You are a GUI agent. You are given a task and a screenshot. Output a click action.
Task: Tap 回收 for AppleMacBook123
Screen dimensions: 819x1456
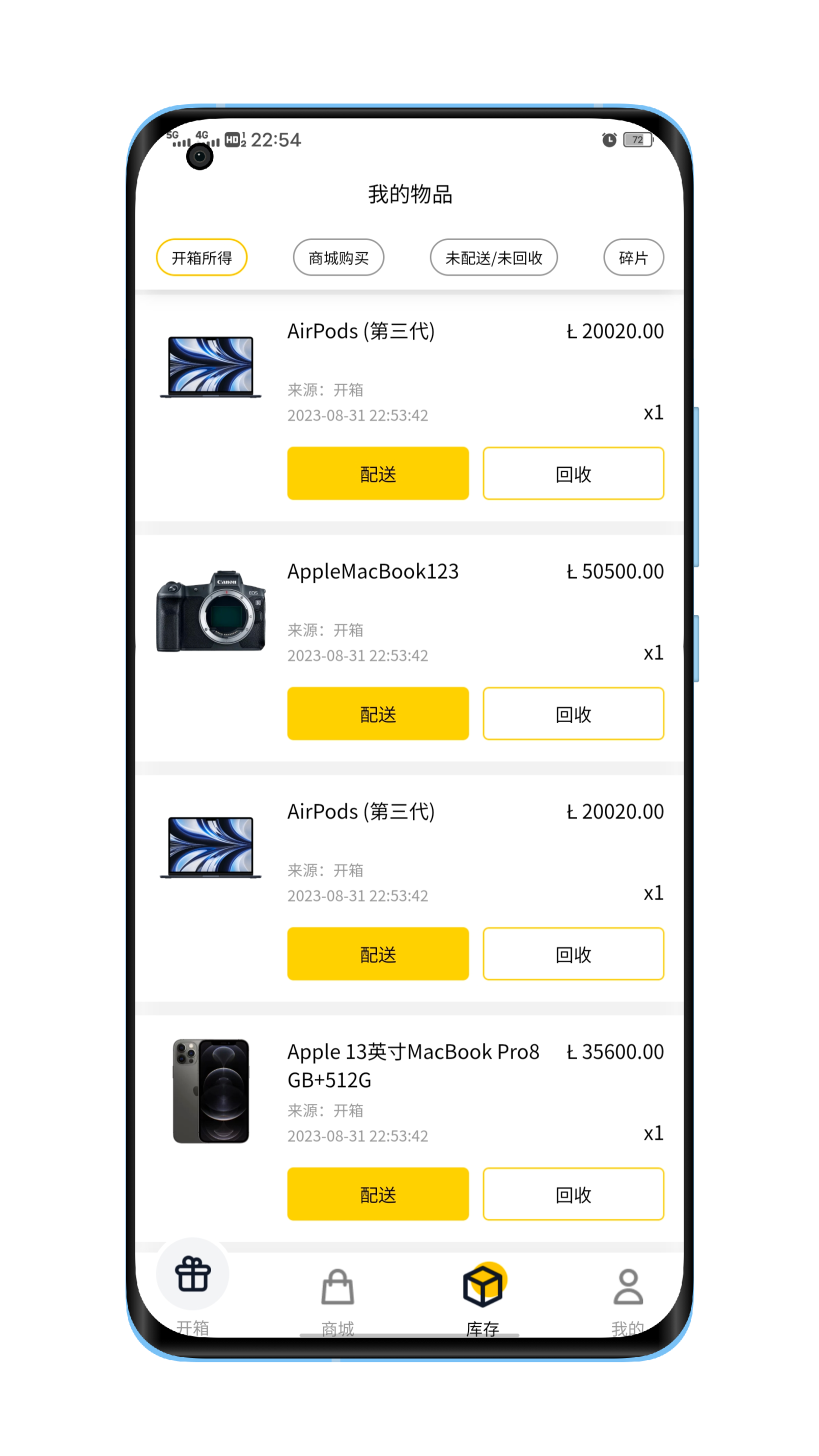pyautogui.click(x=573, y=713)
